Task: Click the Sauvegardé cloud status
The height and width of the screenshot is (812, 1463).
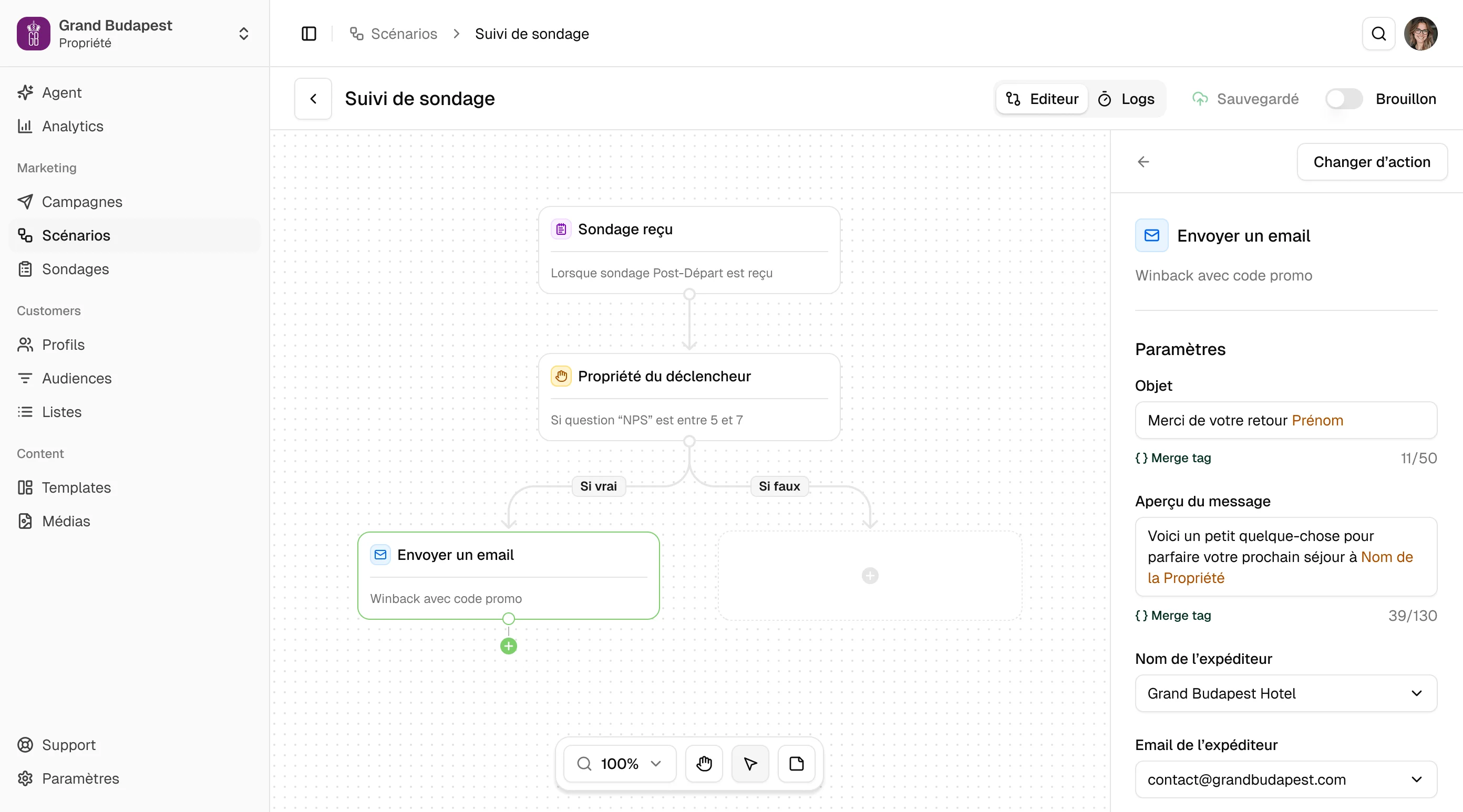Action: pos(1245,99)
